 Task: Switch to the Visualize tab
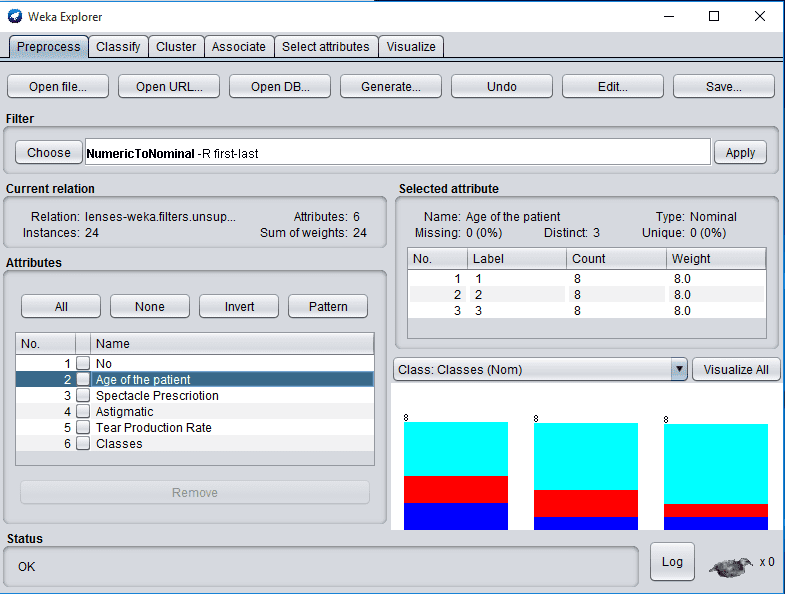[x=411, y=47]
